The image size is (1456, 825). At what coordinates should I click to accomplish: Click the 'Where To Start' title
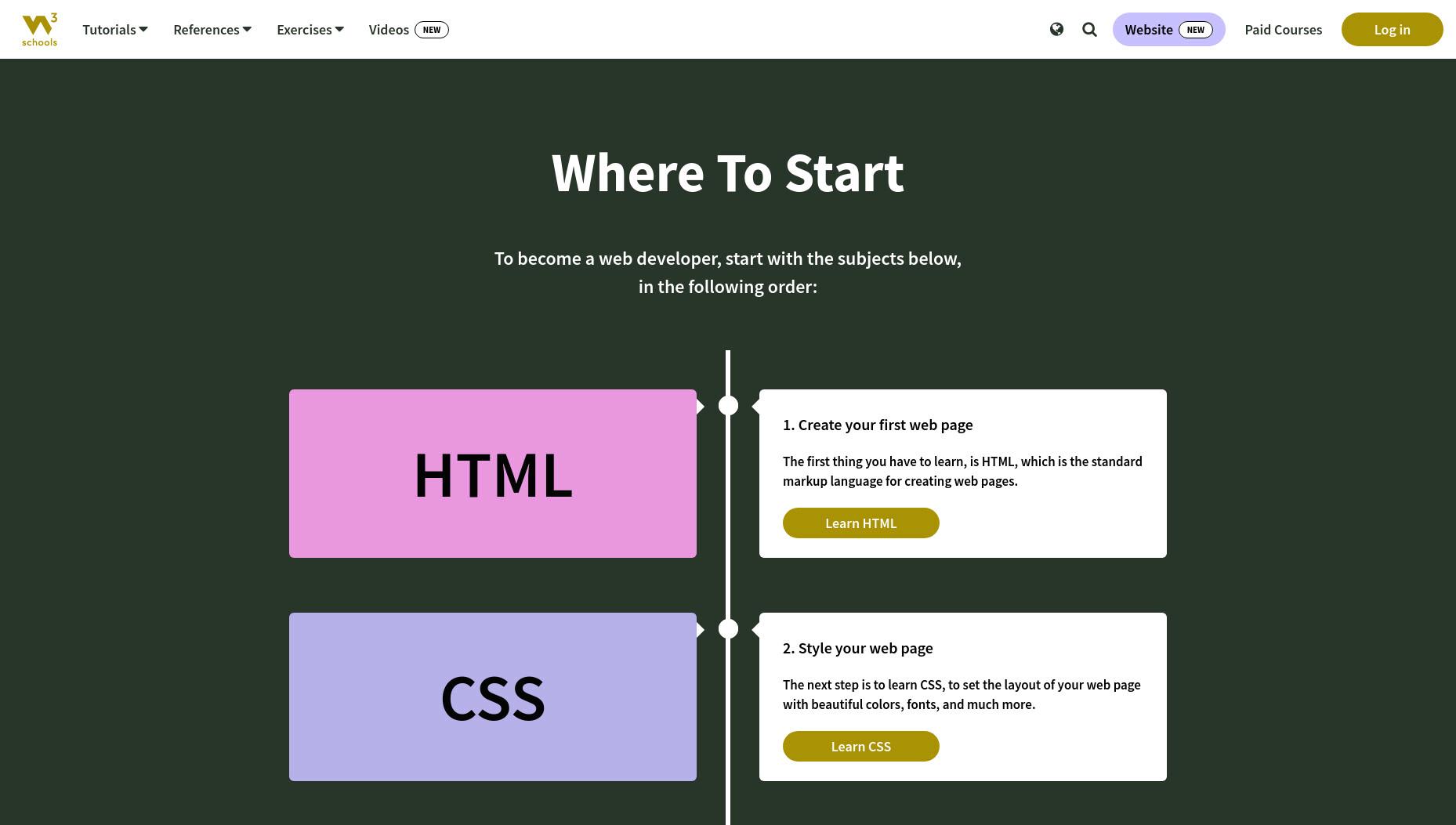pyautogui.click(x=727, y=172)
